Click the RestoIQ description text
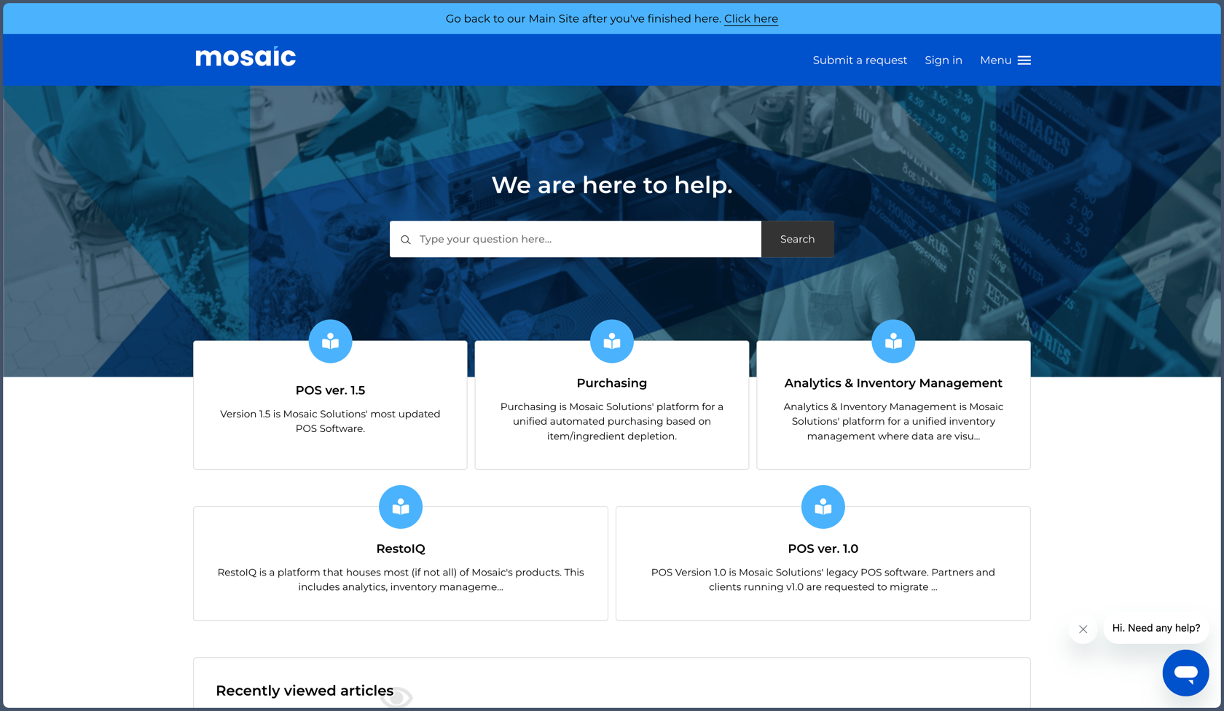The image size is (1224, 712). (400, 580)
